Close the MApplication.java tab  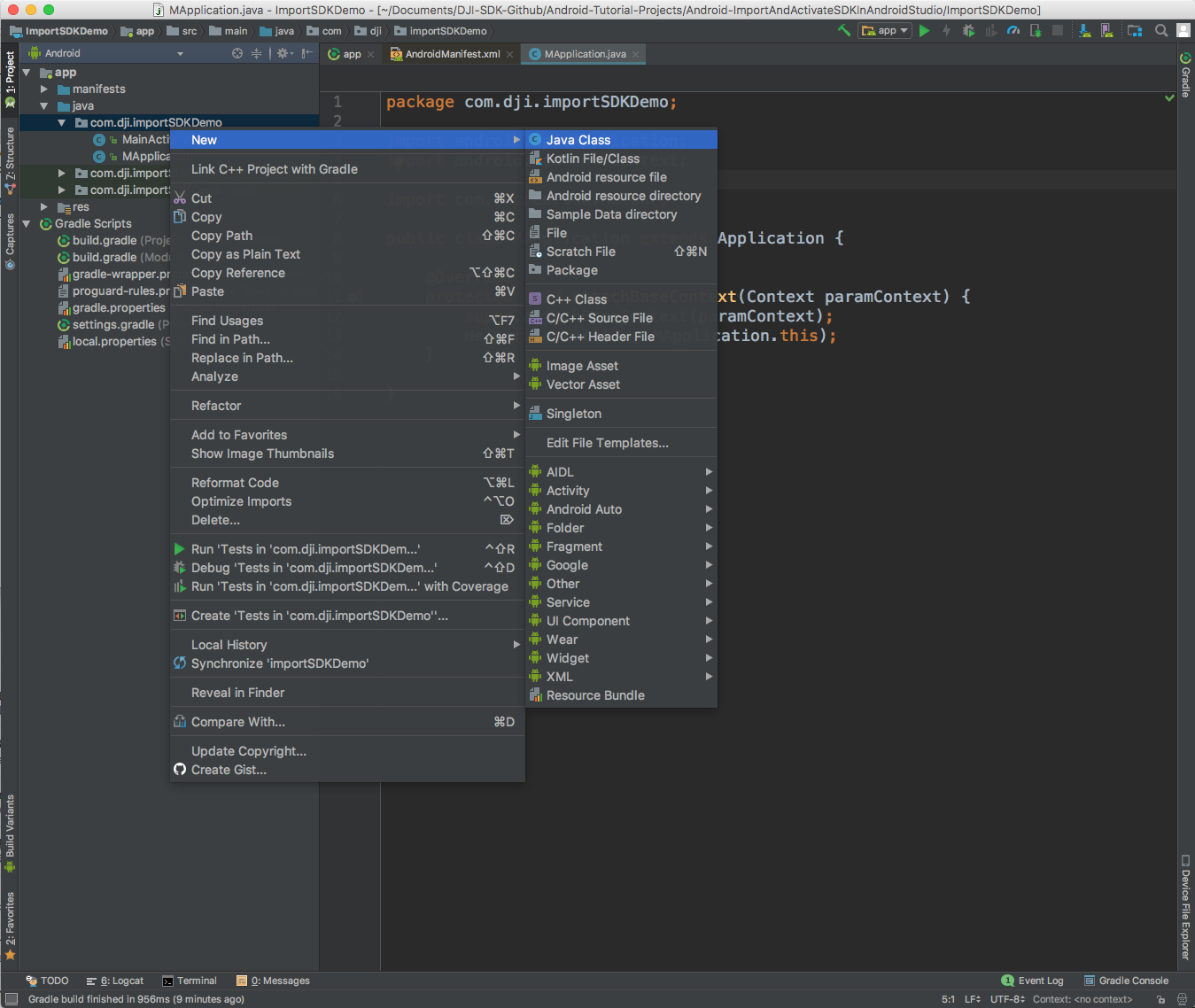click(x=636, y=55)
